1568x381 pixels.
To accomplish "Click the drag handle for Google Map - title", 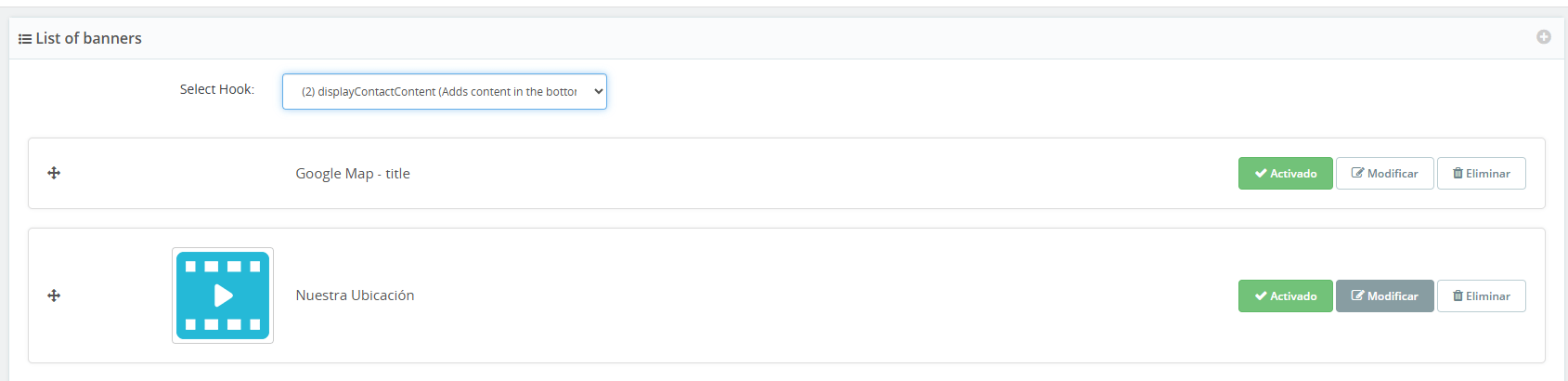I will point(54,173).
